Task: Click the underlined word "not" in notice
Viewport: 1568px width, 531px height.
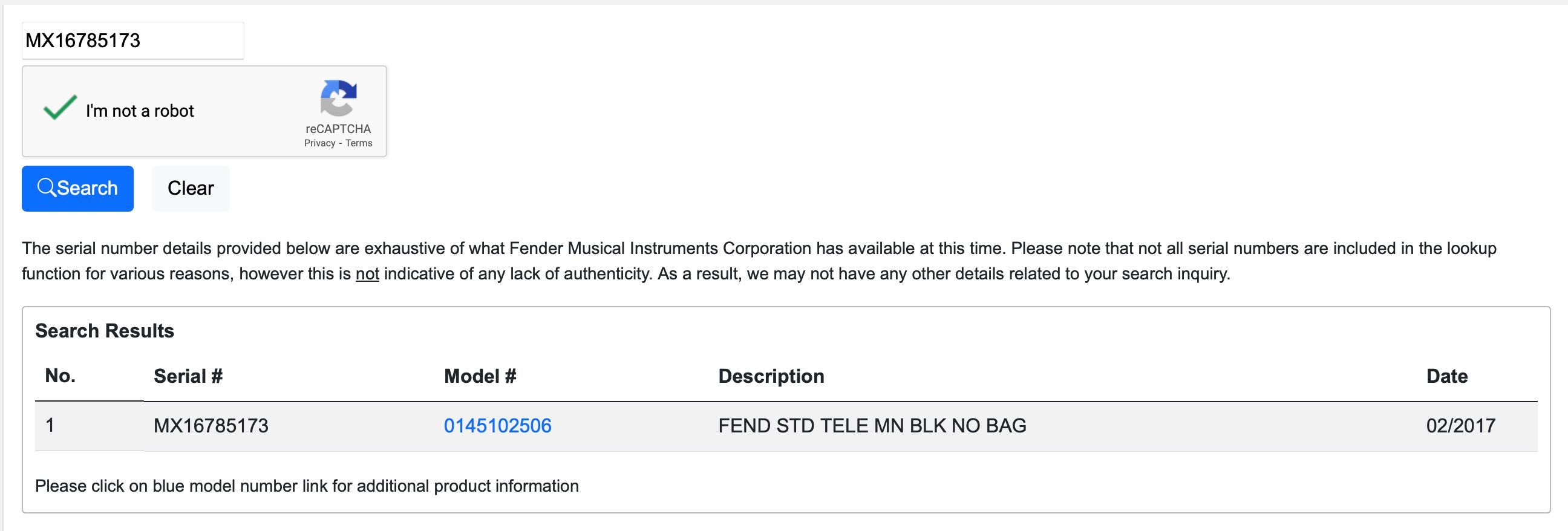Action: (x=367, y=274)
